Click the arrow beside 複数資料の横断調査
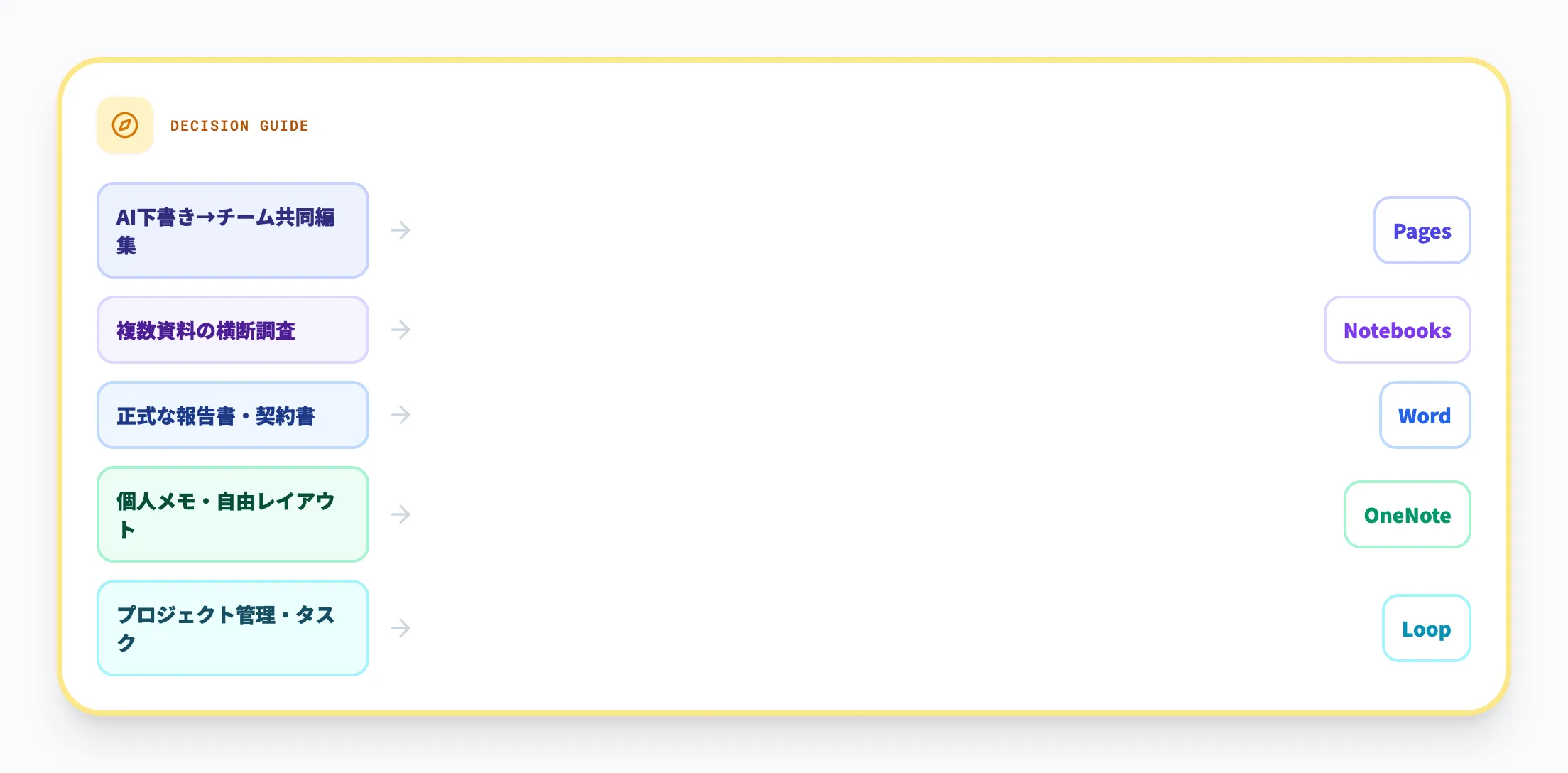The image size is (1568, 773). 401,330
